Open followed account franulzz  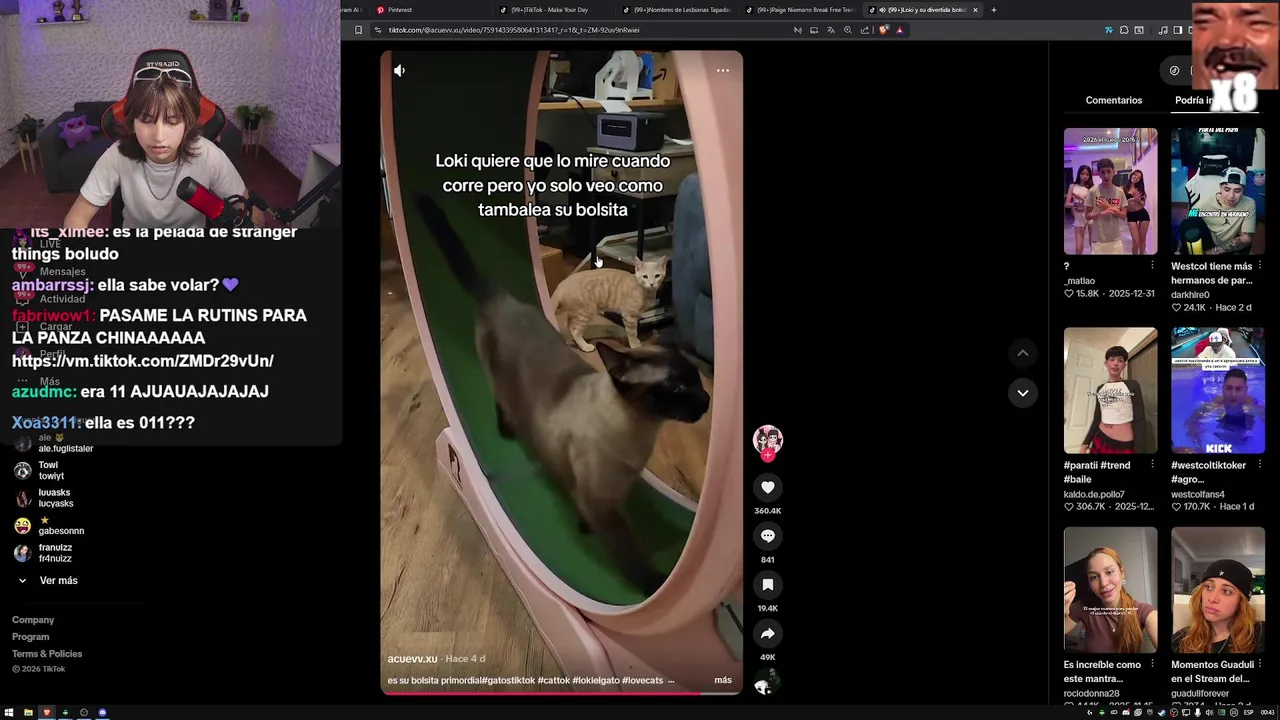pyautogui.click(x=43, y=553)
